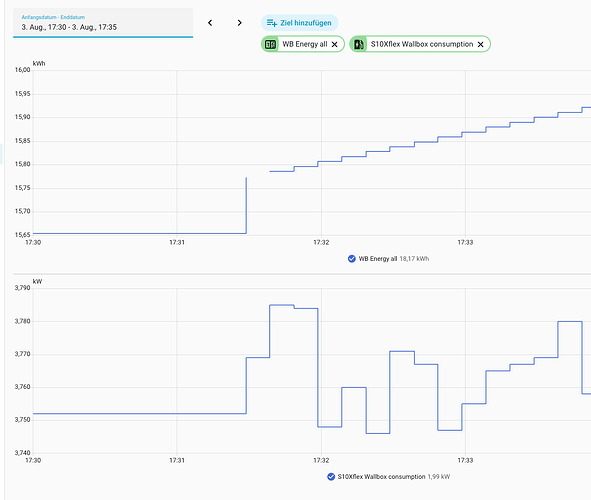Click the 3,790 axis label in power chart
The height and width of the screenshot is (500, 591).
22,288
